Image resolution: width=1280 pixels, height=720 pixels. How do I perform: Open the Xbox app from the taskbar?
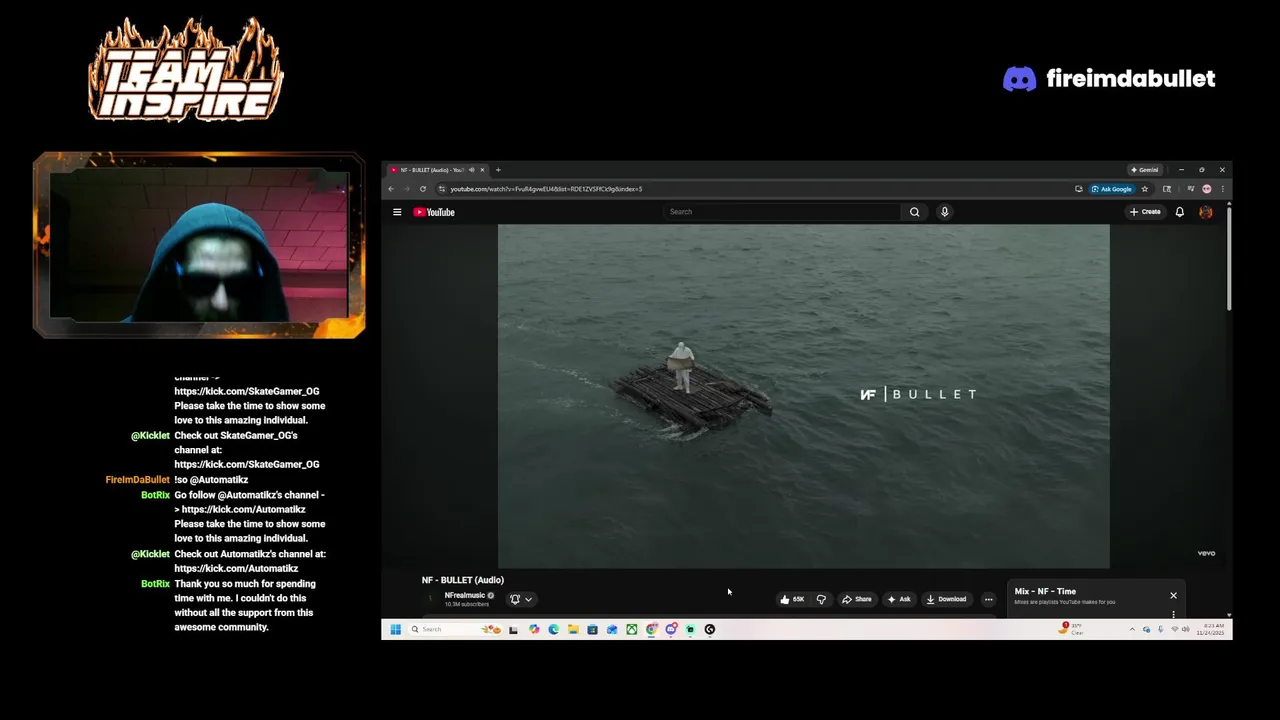tap(632, 629)
